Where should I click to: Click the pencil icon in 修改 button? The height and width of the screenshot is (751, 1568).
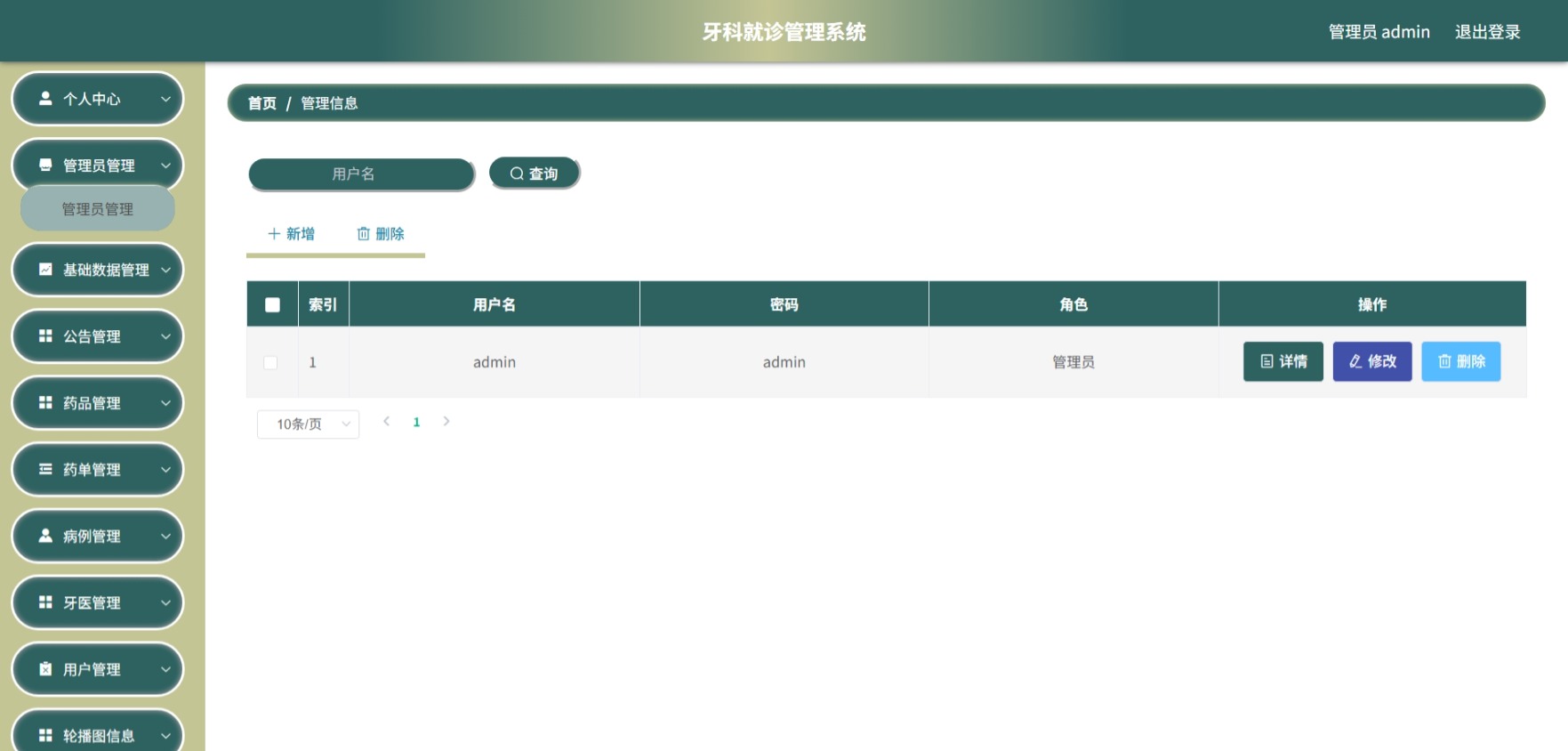[1355, 361]
